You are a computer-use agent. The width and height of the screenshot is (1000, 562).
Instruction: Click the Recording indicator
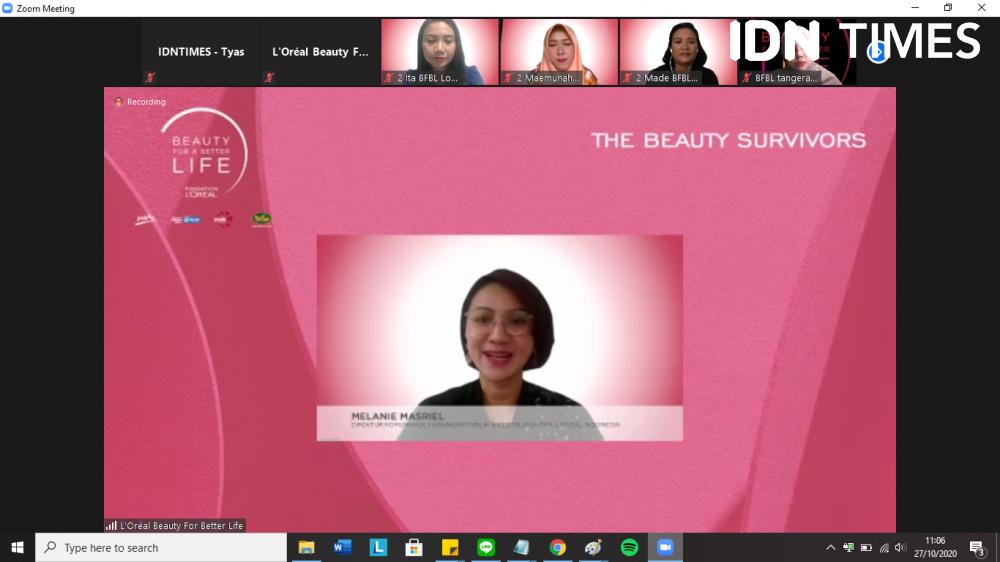pyautogui.click(x=140, y=101)
